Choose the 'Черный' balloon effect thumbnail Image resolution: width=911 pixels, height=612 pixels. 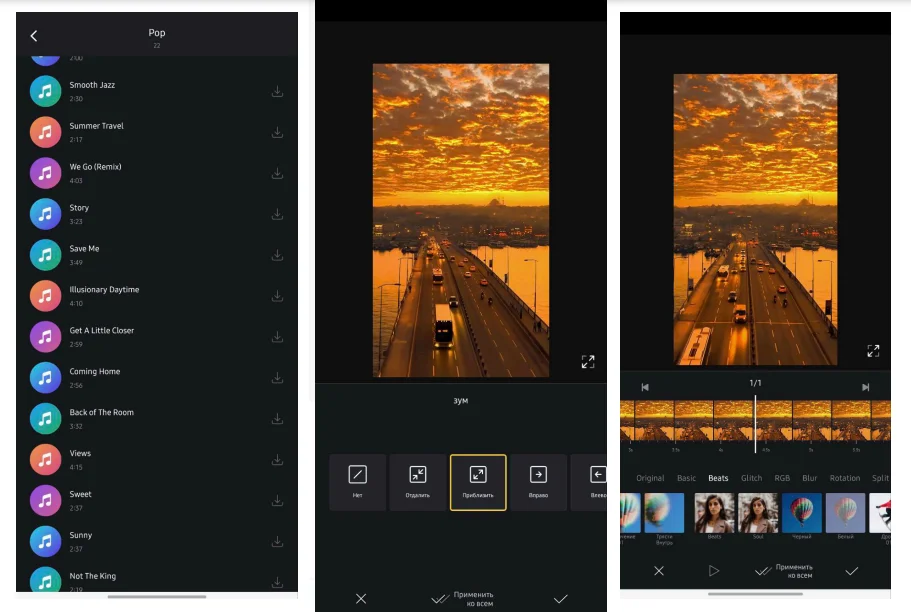point(802,513)
